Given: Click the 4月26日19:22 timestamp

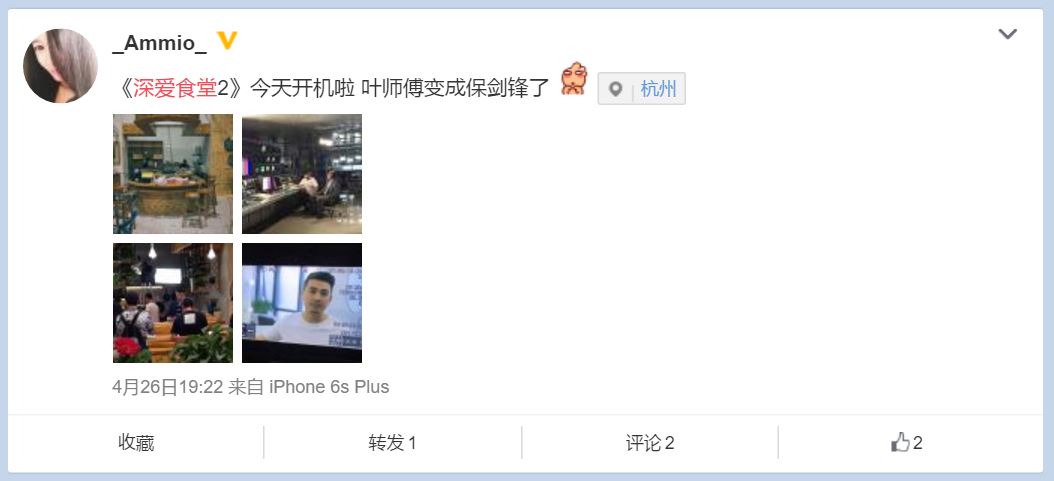Looking at the screenshot, I should coord(167,387).
